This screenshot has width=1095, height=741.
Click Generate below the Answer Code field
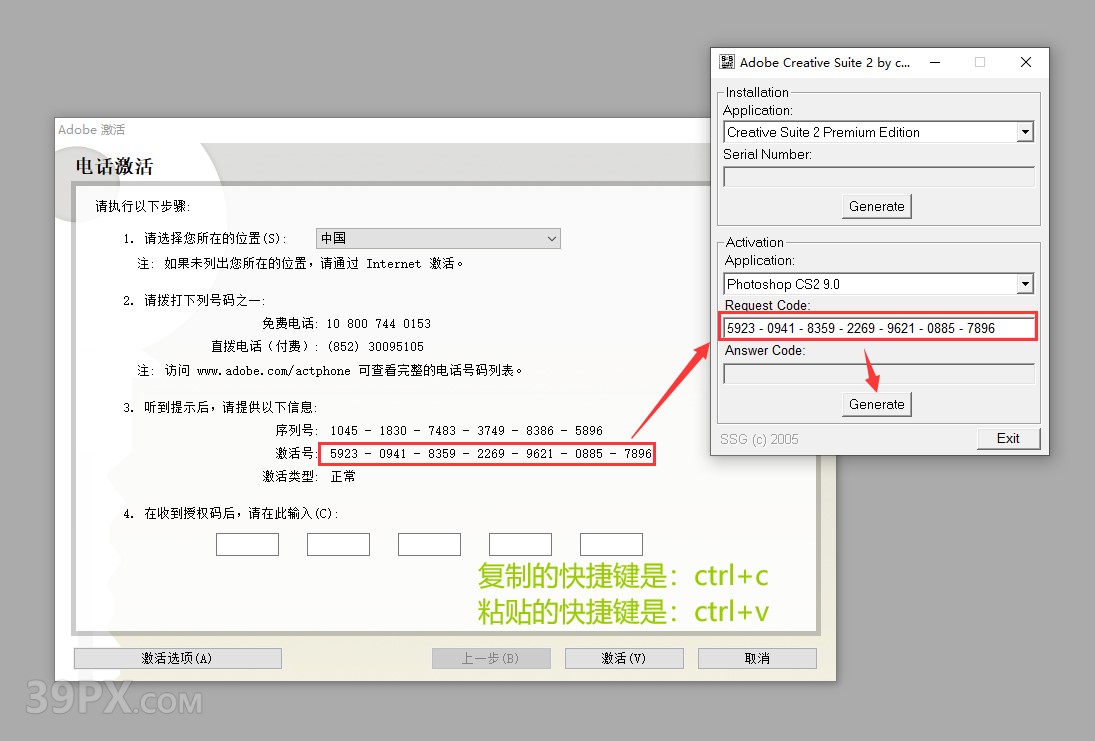(876, 404)
